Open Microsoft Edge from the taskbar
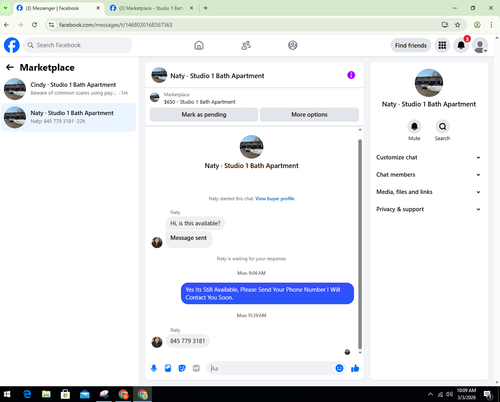500x402 pixels. click(27, 394)
